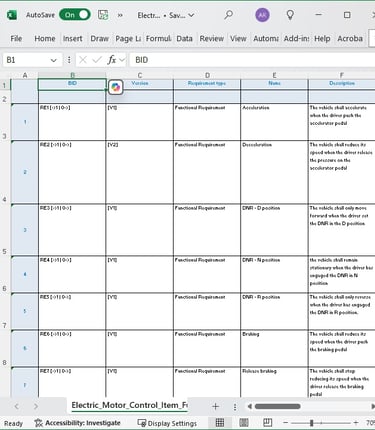Click the Deceleration name cell
The image size is (375, 430).
[274, 172]
